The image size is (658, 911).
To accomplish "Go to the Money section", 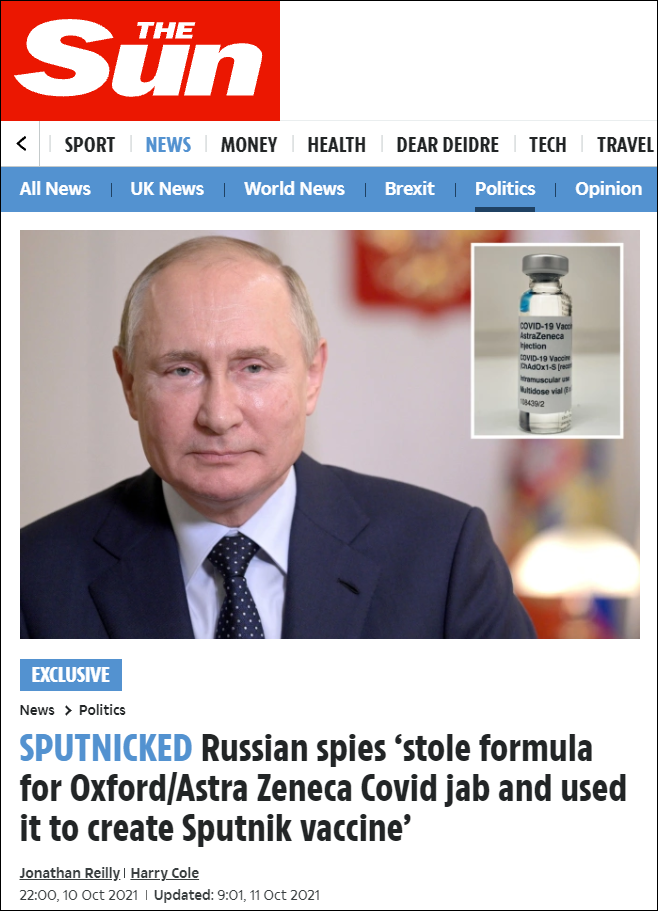I will point(249,145).
